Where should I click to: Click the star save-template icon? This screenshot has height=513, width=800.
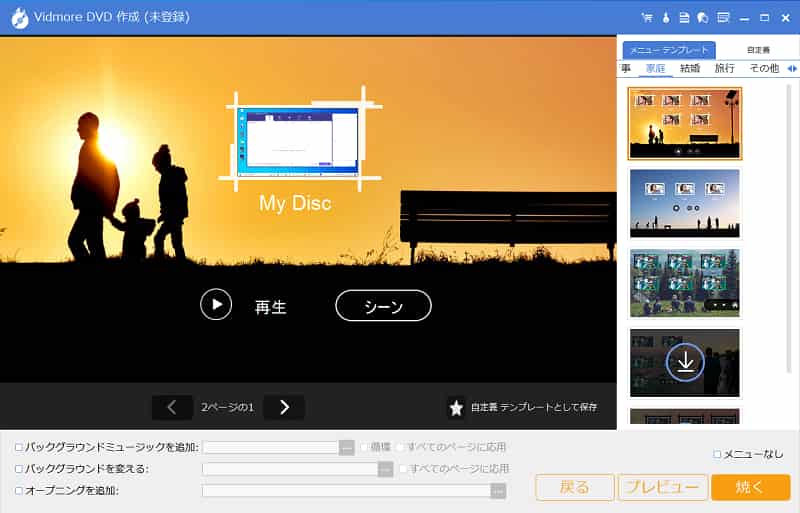(x=456, y=407)
